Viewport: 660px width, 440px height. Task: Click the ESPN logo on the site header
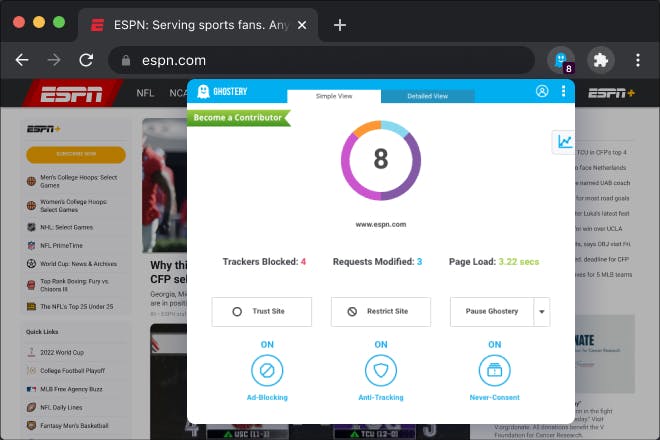[x=72, y=93]
